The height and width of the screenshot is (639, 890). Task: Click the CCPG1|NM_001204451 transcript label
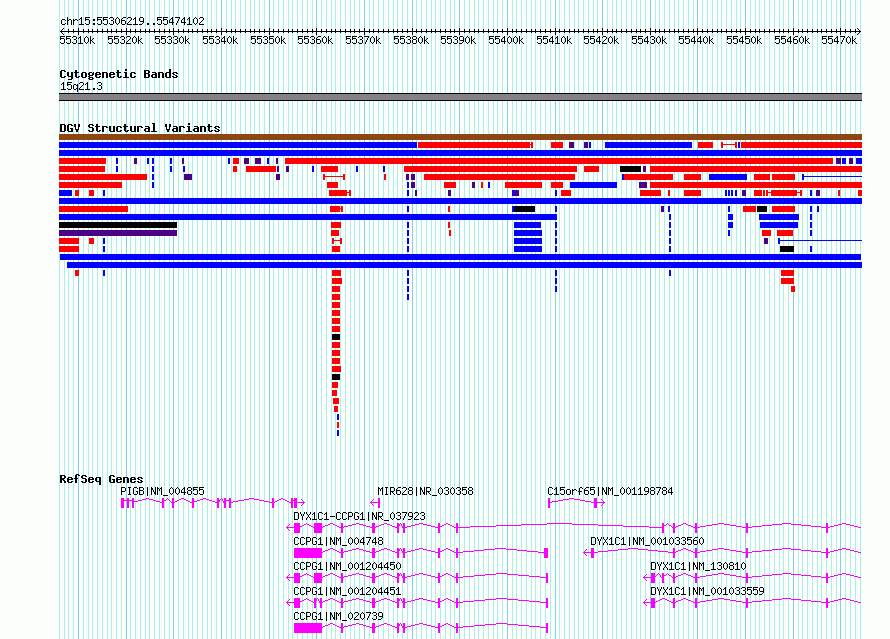(347, 591)
